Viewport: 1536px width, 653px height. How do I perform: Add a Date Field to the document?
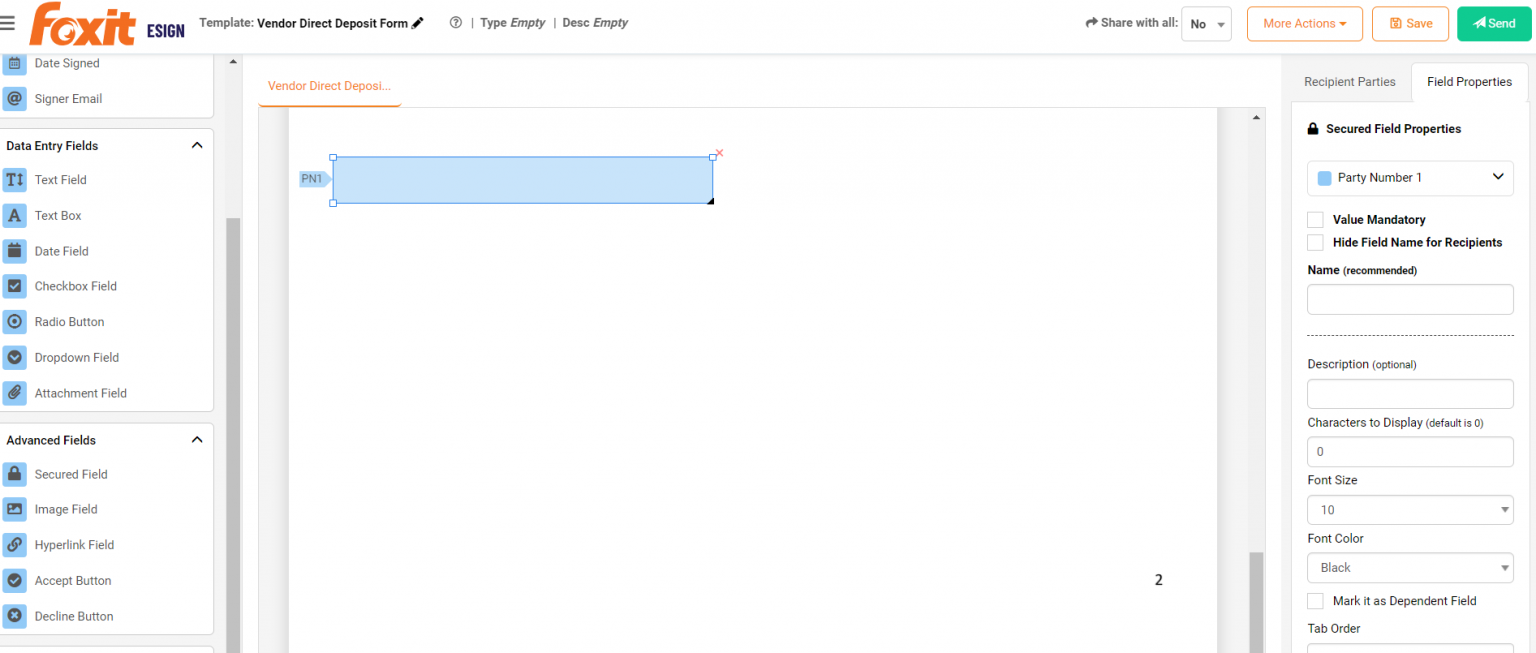click(61, 251)
